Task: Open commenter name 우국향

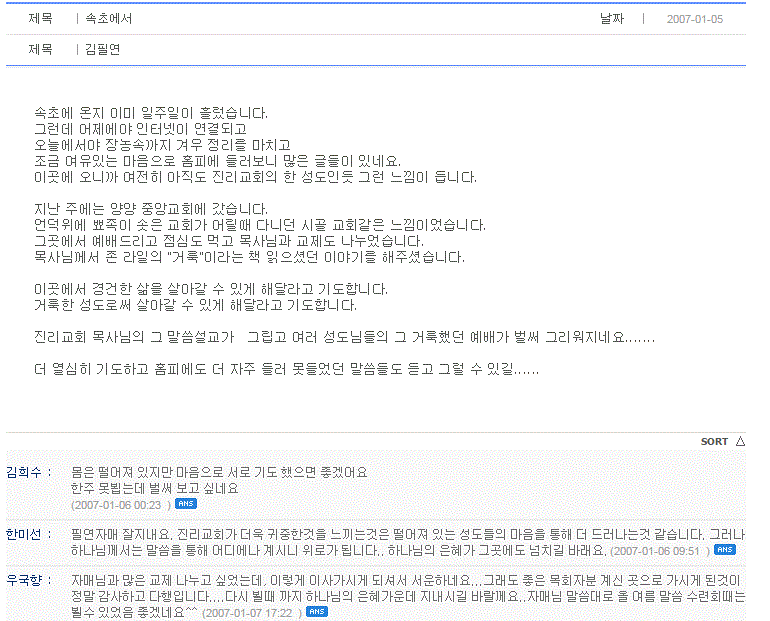Action: pos(24,580)
